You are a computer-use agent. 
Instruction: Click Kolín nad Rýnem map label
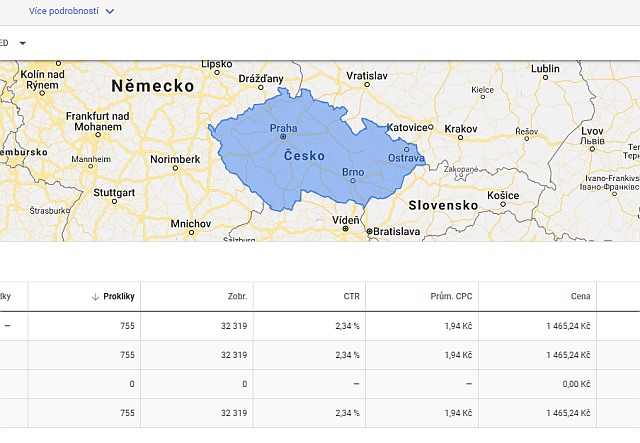42,80
